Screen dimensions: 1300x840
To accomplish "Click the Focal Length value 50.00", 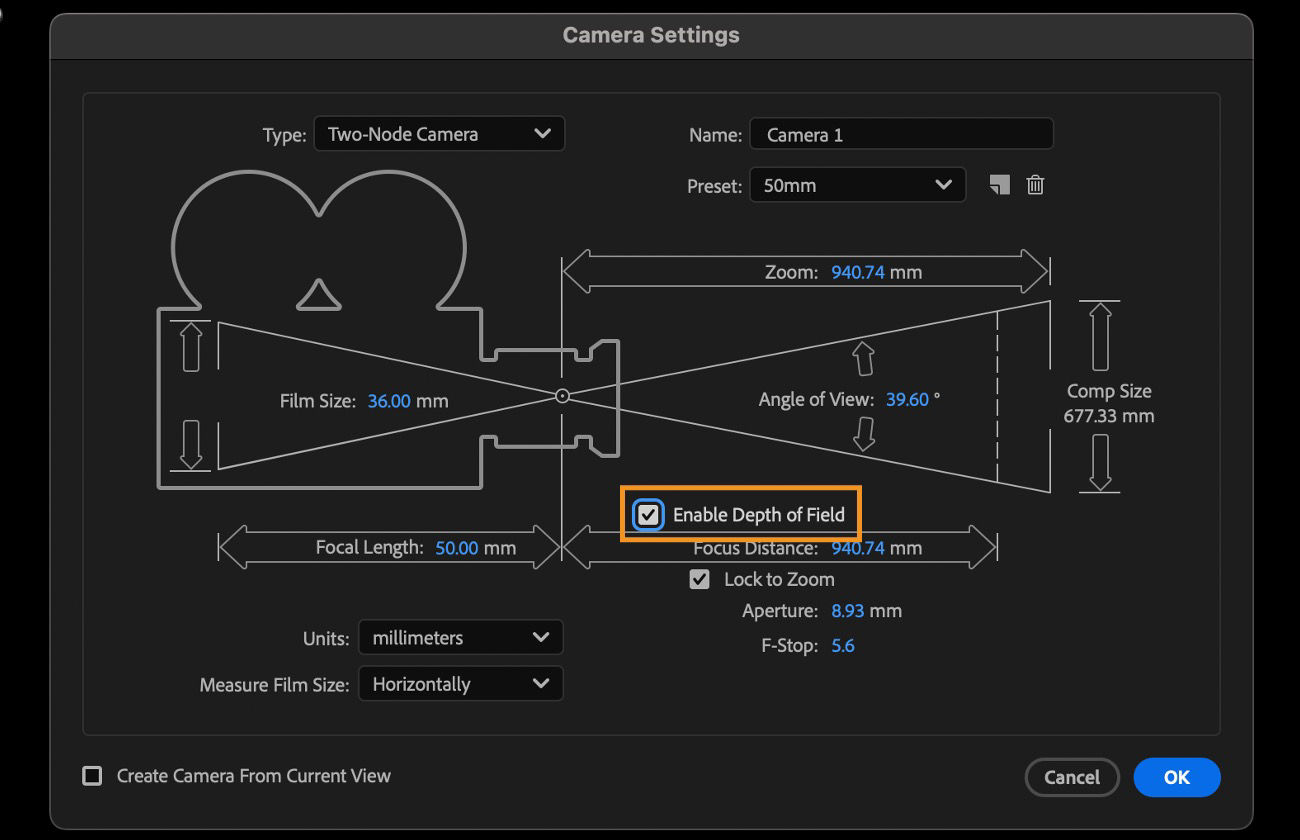I will [457, 548].
